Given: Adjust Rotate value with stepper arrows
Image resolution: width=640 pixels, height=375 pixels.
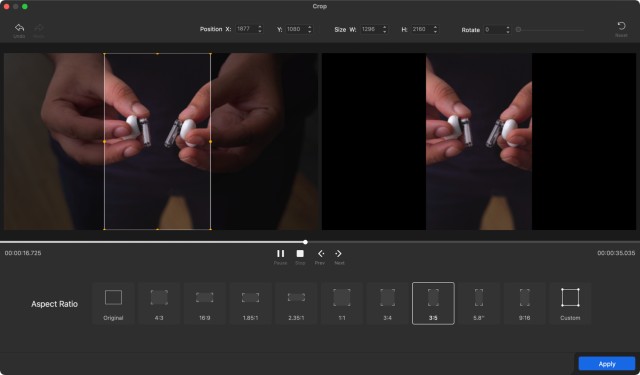Looking at the screenshot, I should 508,29.
